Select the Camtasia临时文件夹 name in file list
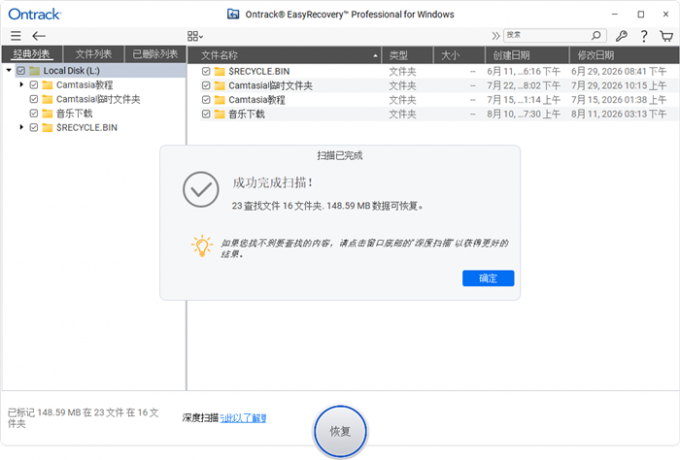Screen dimensions: 680x460 [x=270, y=86]
